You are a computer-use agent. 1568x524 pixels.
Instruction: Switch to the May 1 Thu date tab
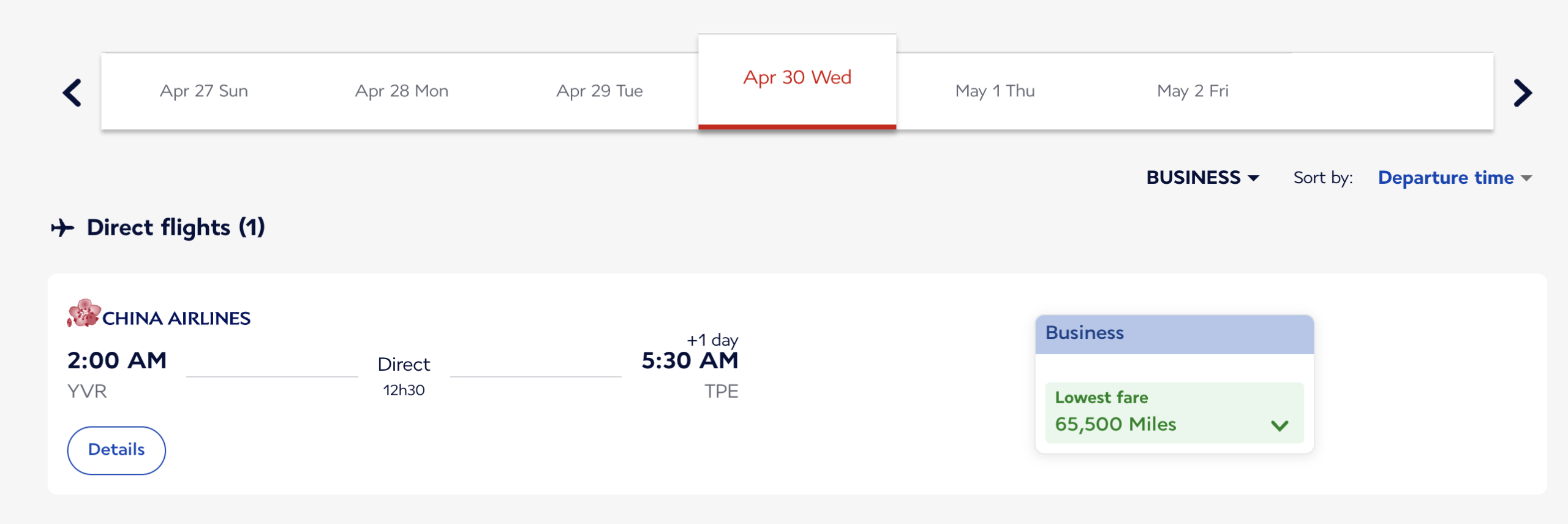(x=995, y=91)
